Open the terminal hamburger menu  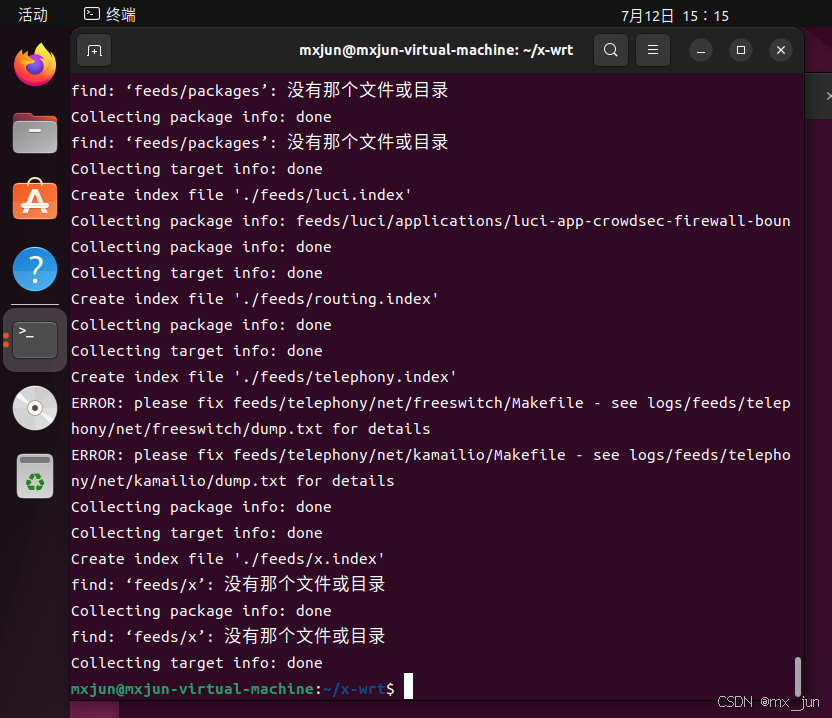pyautogui.click(x=653, y=50)
